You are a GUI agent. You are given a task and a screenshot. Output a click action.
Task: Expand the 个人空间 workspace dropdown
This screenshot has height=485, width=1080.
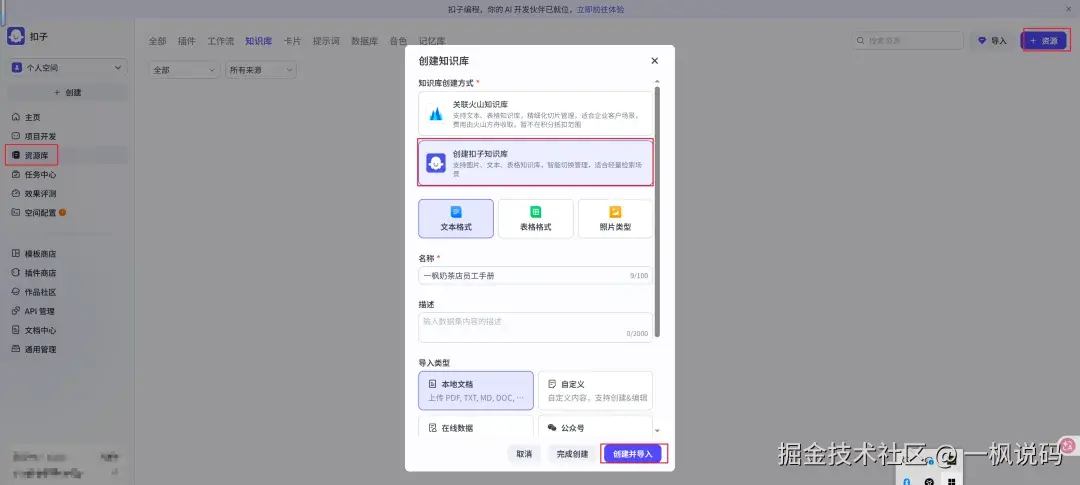[x=67, y=68]
